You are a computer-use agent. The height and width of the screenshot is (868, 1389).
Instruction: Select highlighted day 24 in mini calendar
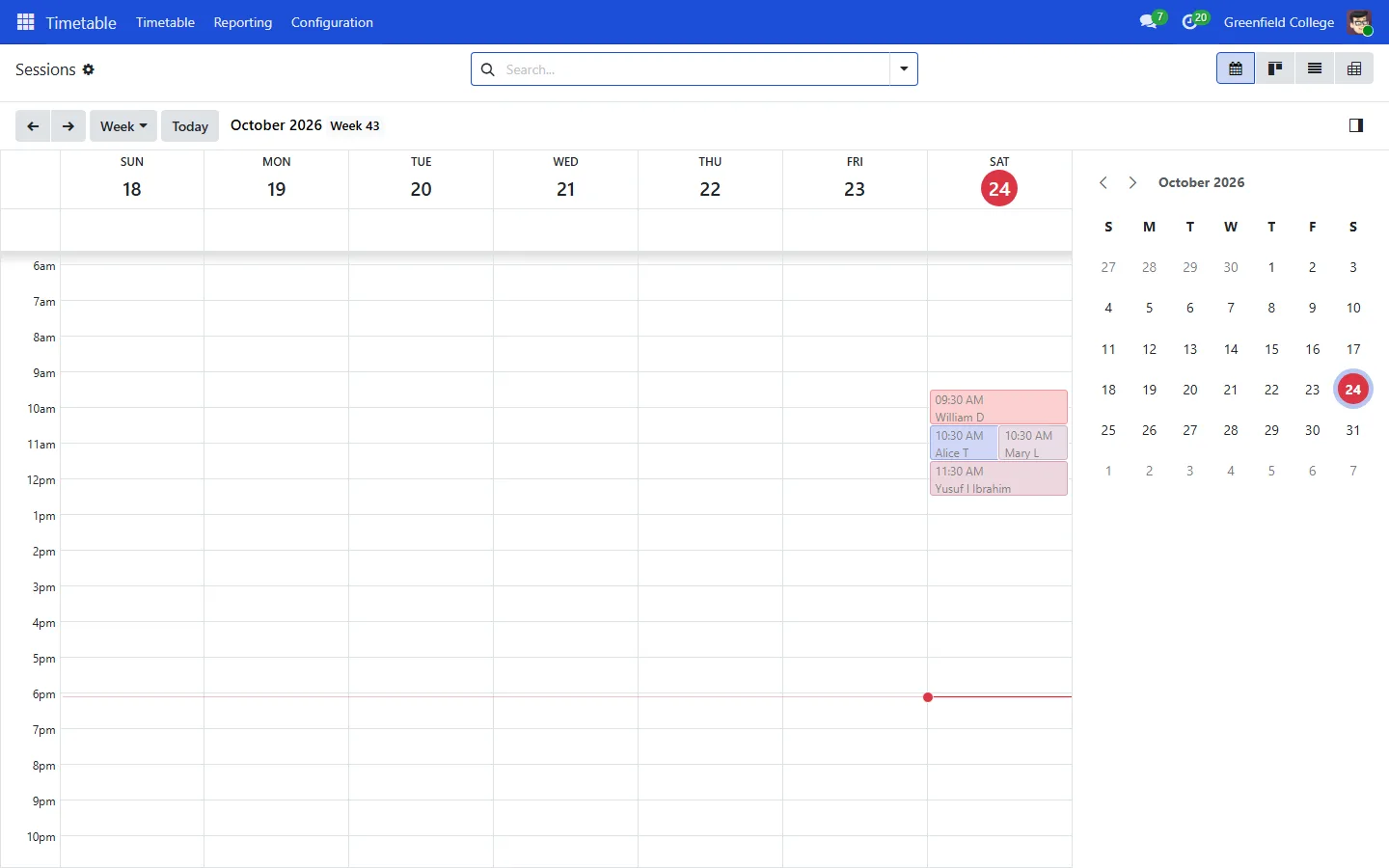click(x=1353, y=390)
